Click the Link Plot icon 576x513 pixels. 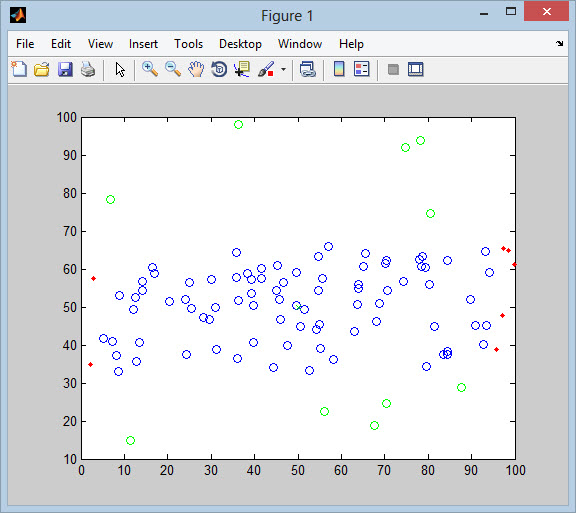307,69
